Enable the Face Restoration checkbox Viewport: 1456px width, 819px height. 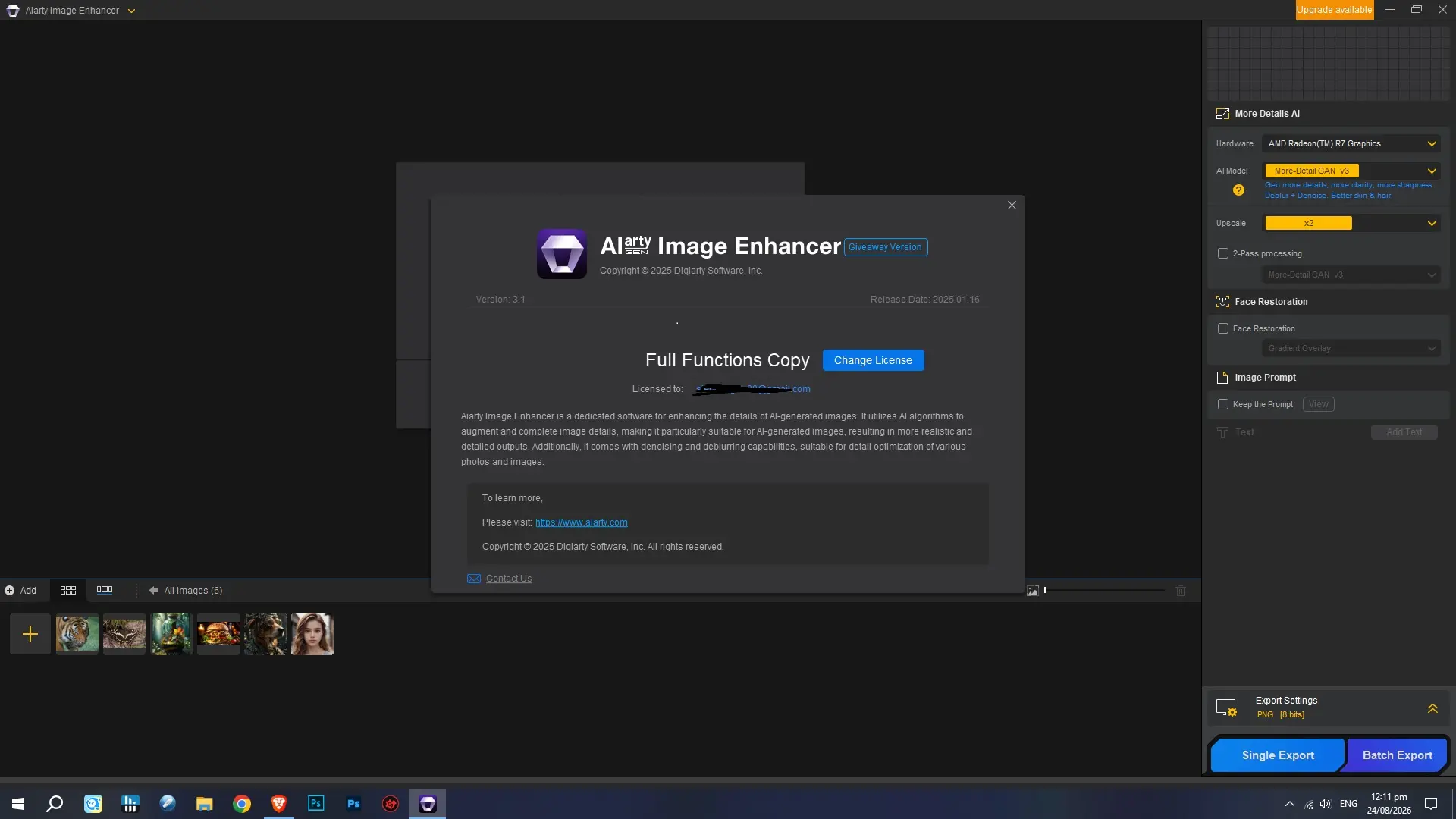[1222, 328]
